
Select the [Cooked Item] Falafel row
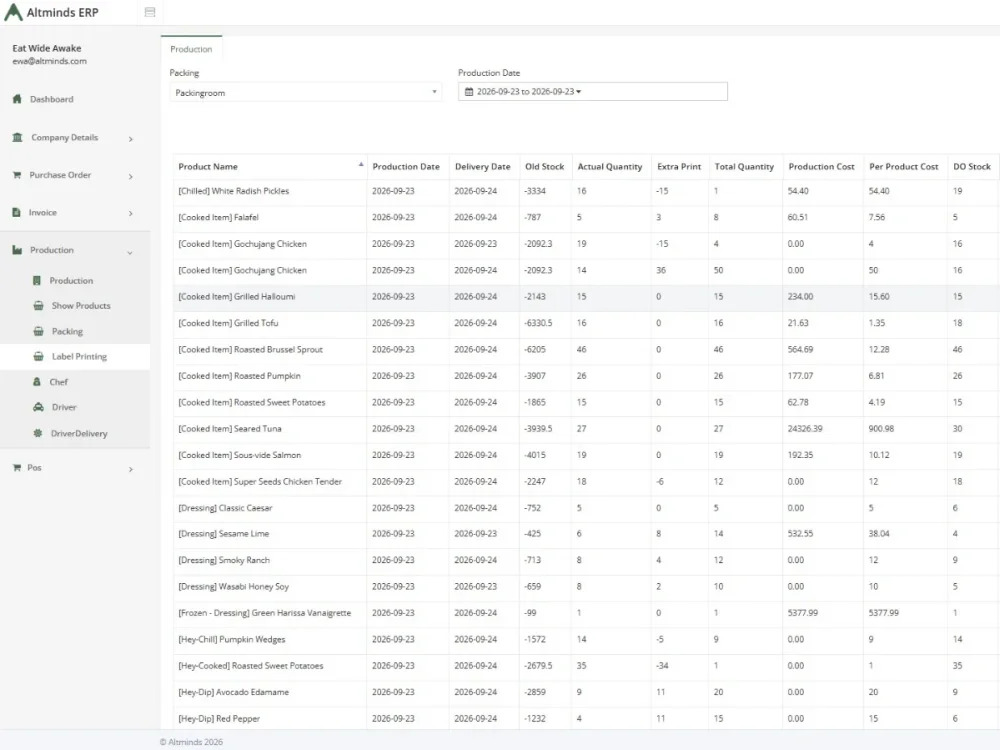(585, 217)
